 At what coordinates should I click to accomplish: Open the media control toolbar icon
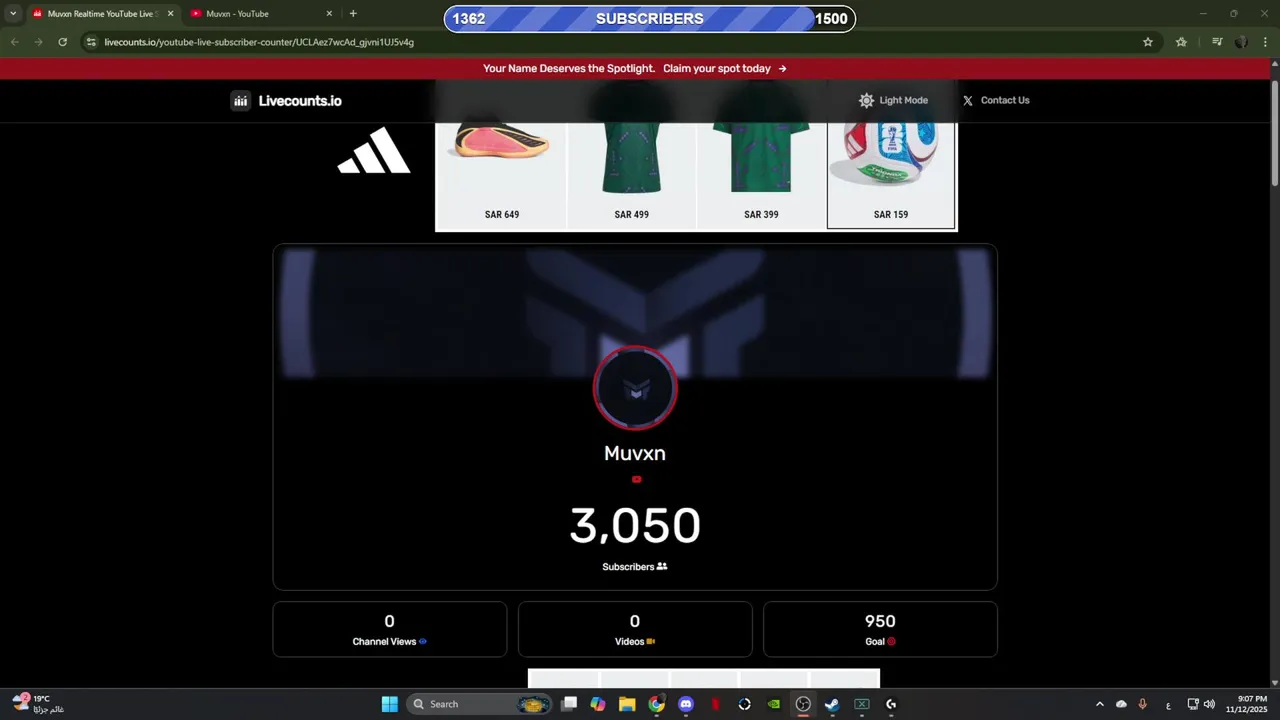1217,42
